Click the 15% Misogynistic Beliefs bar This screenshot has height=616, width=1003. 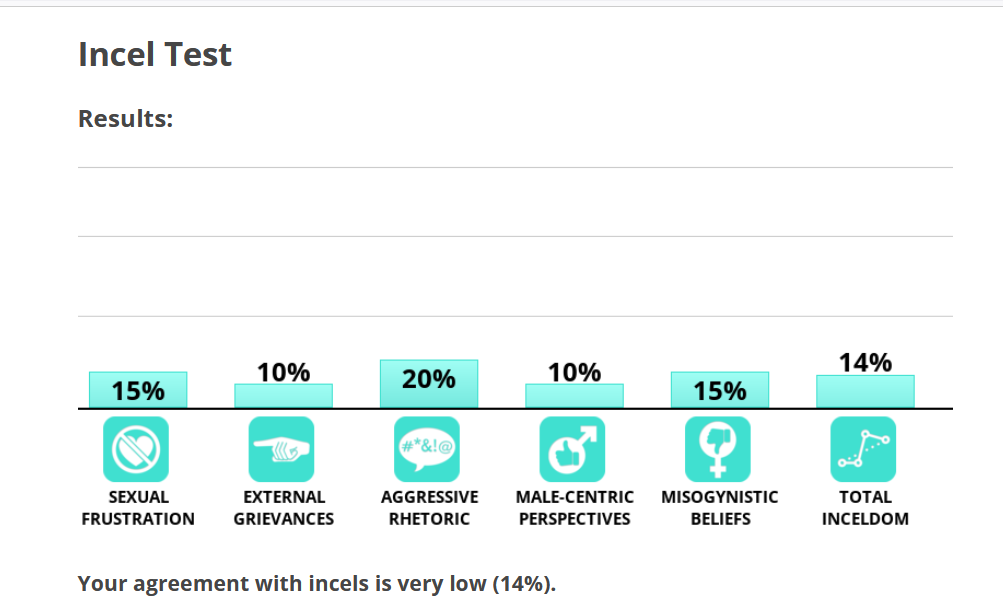point(720,390)
